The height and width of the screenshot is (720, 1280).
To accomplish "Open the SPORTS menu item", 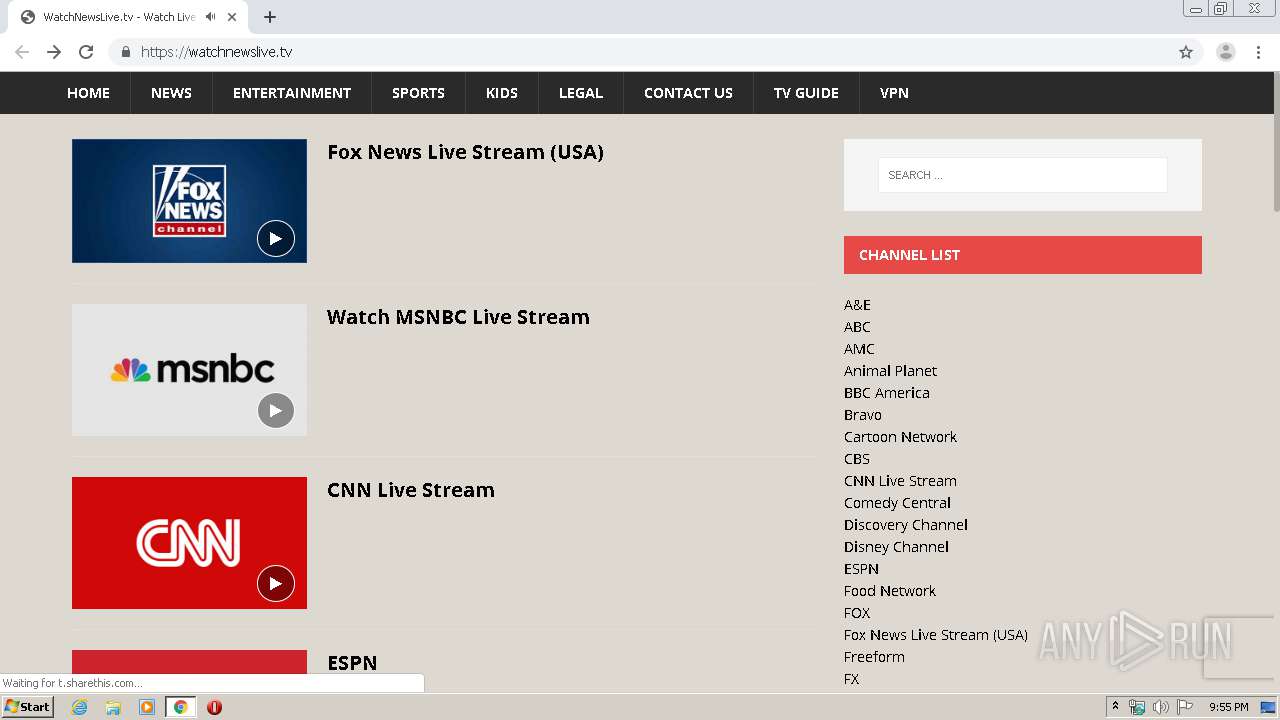I will point(418,93).
